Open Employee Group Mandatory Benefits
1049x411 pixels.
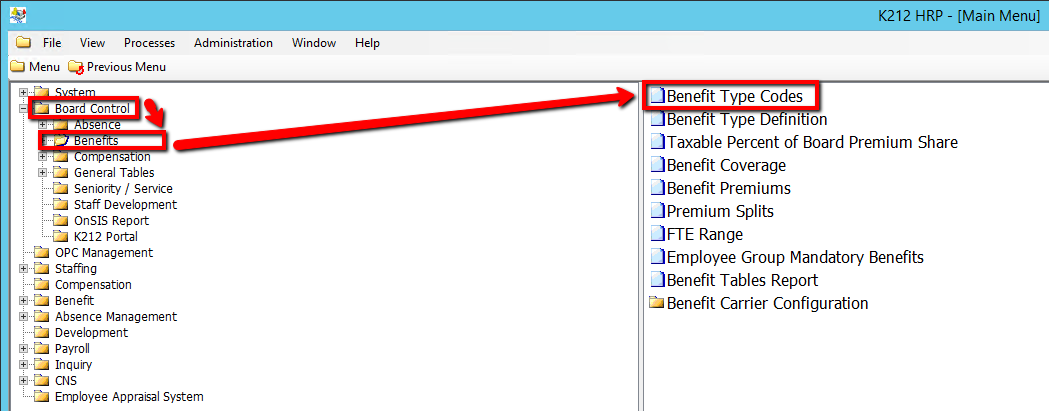(x=795, y=257)
